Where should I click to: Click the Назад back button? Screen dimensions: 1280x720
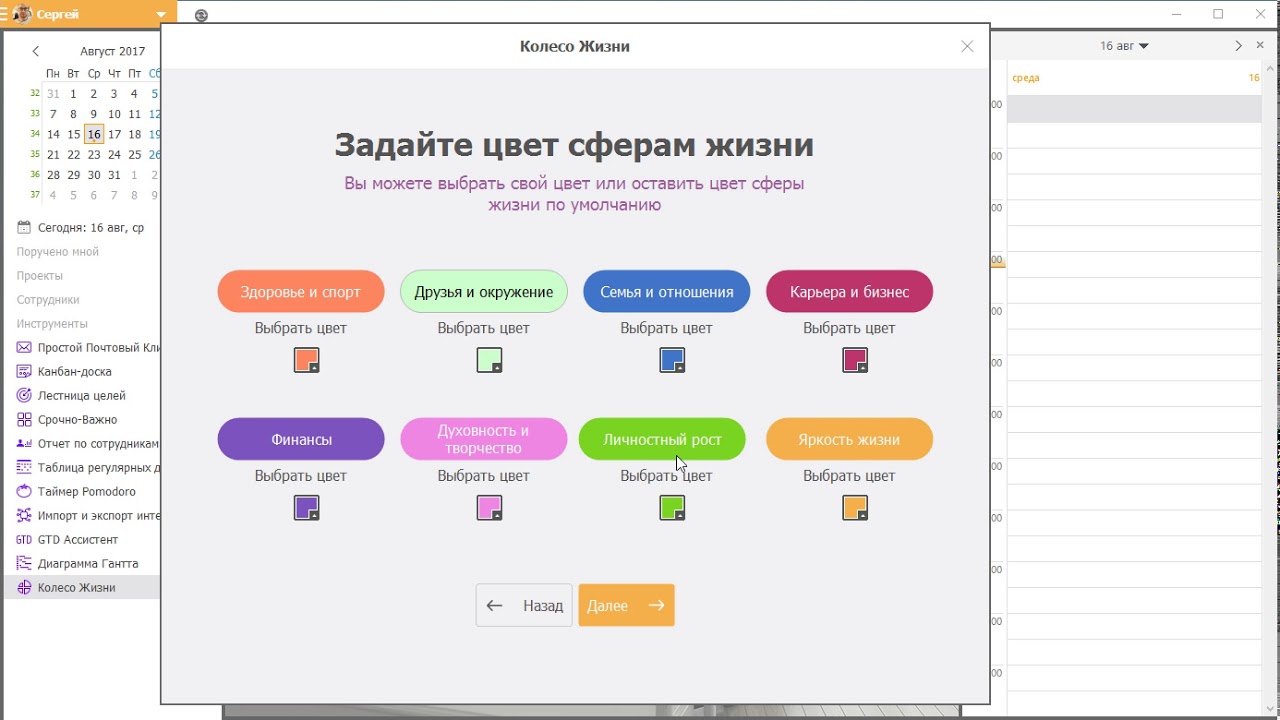(524, 605)
